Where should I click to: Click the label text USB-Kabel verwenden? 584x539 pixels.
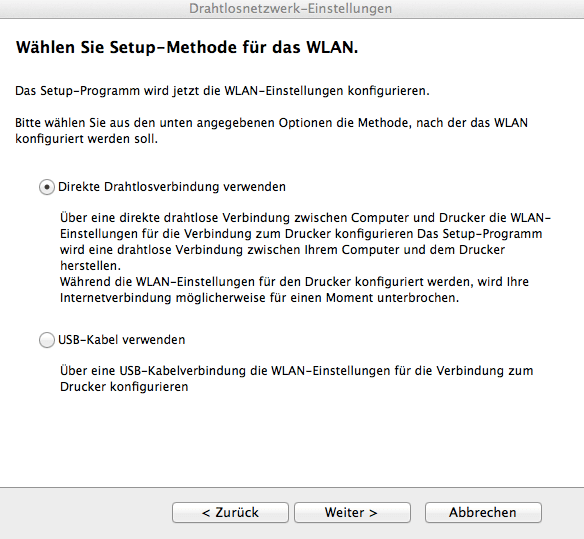121,340
